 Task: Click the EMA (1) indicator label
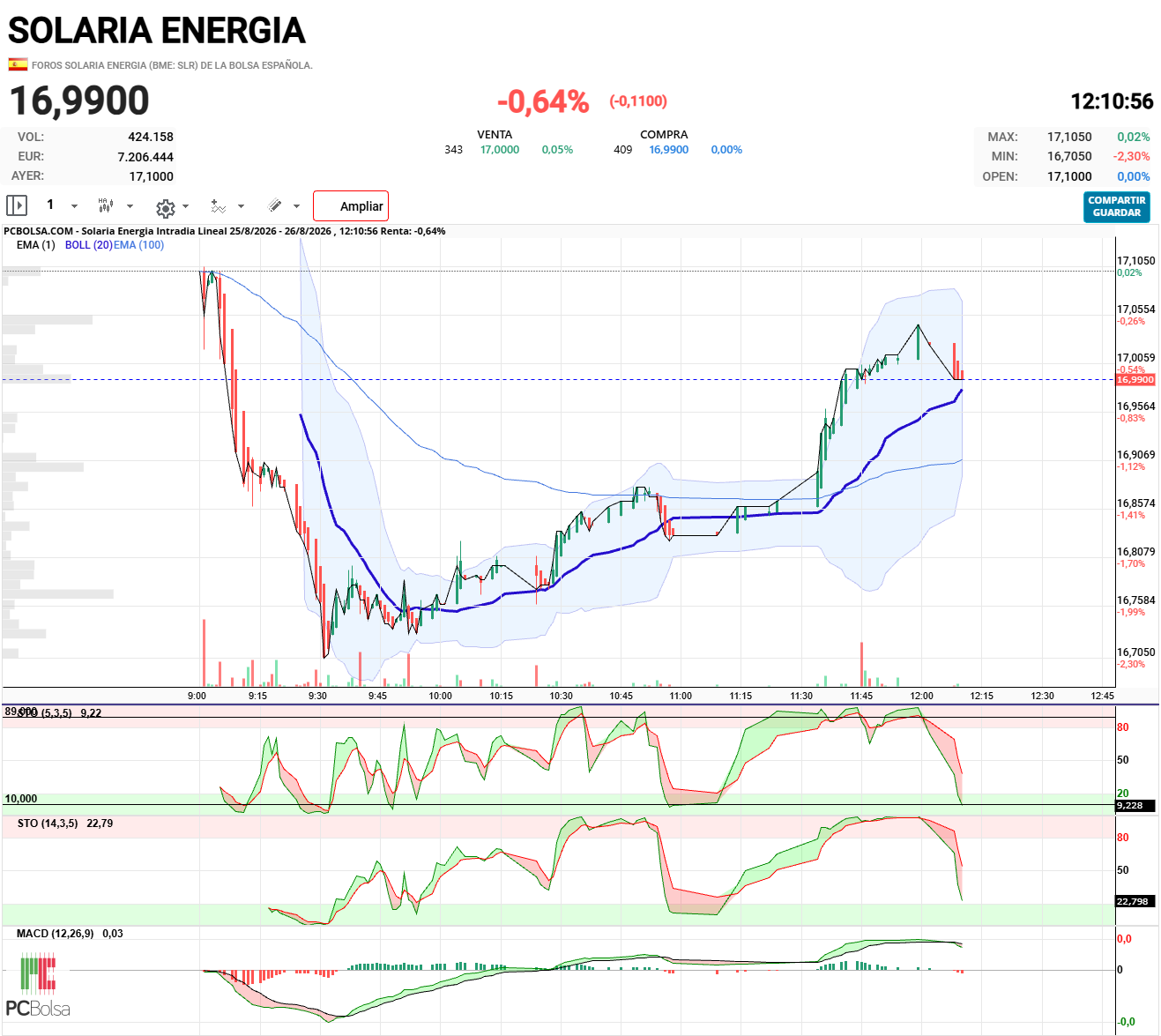(x=35, y=245)
